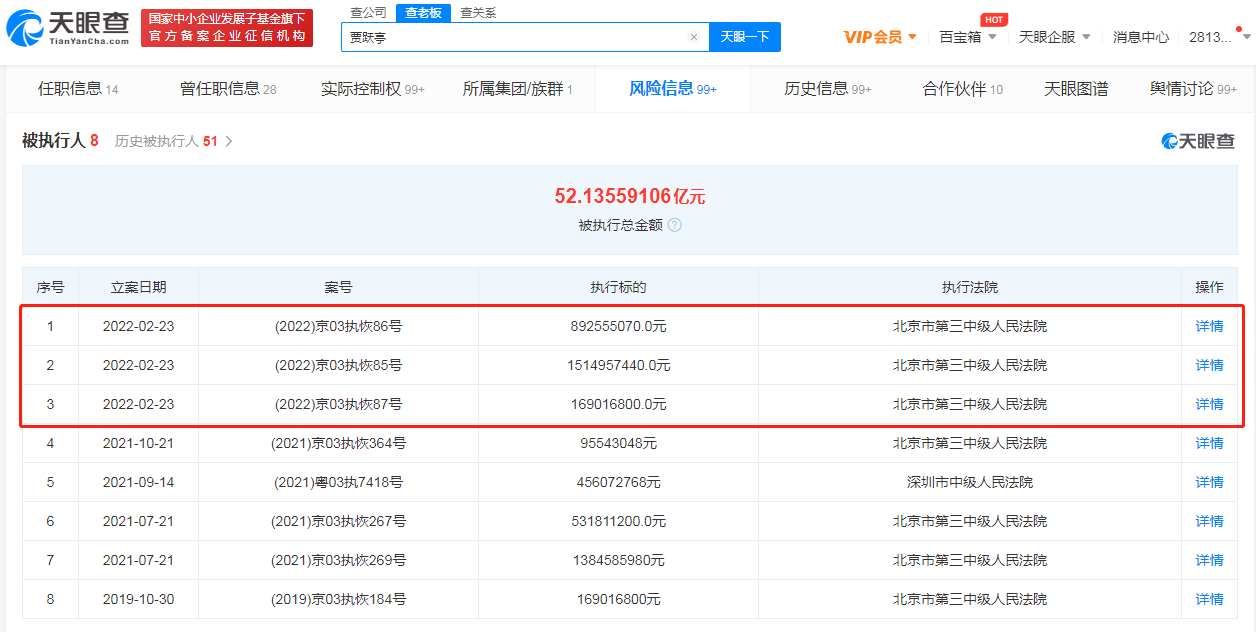Go to the 合作伙伴 10 tab
The height and width of the screenshot is (632, 1256).
click(962, 89)
